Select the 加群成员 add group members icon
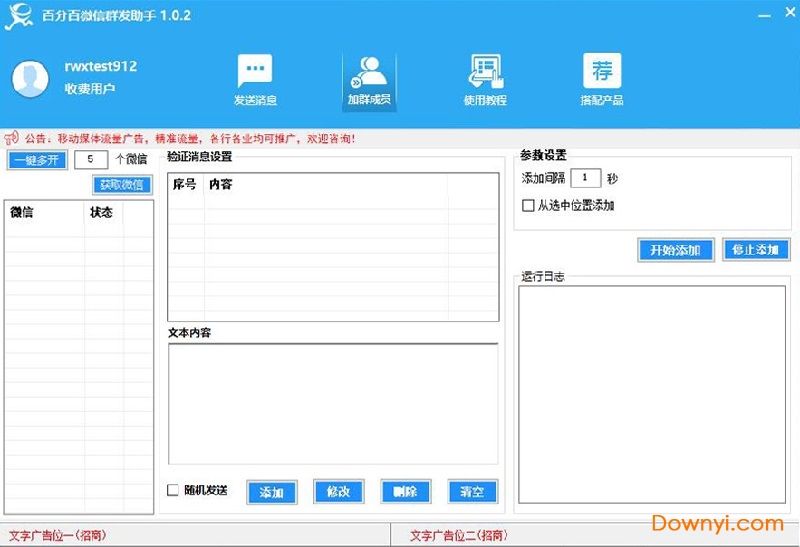800x547 pixels. point(369,81)
